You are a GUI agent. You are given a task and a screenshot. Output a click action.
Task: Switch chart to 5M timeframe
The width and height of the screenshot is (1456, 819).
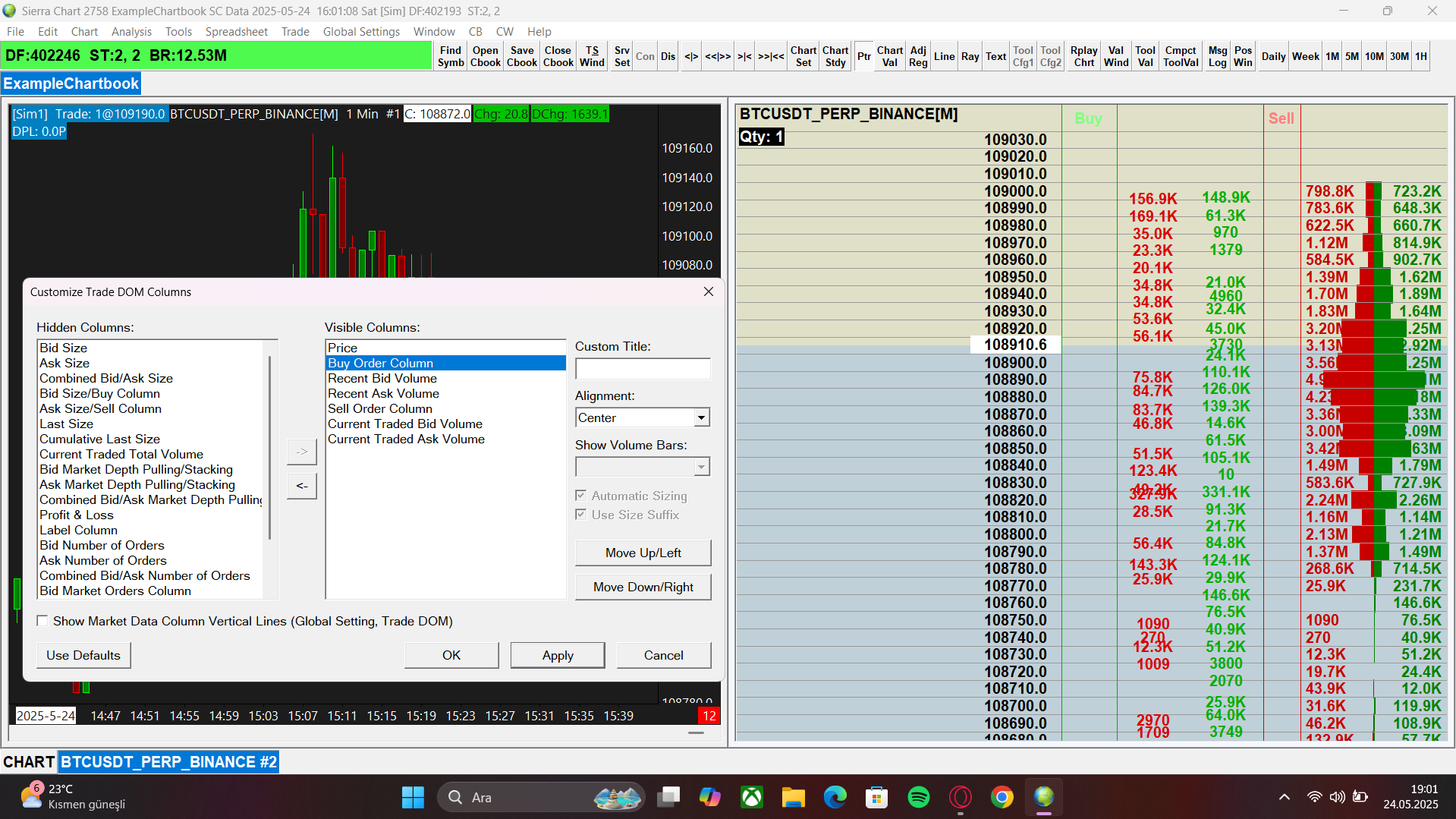(1352, 56)
